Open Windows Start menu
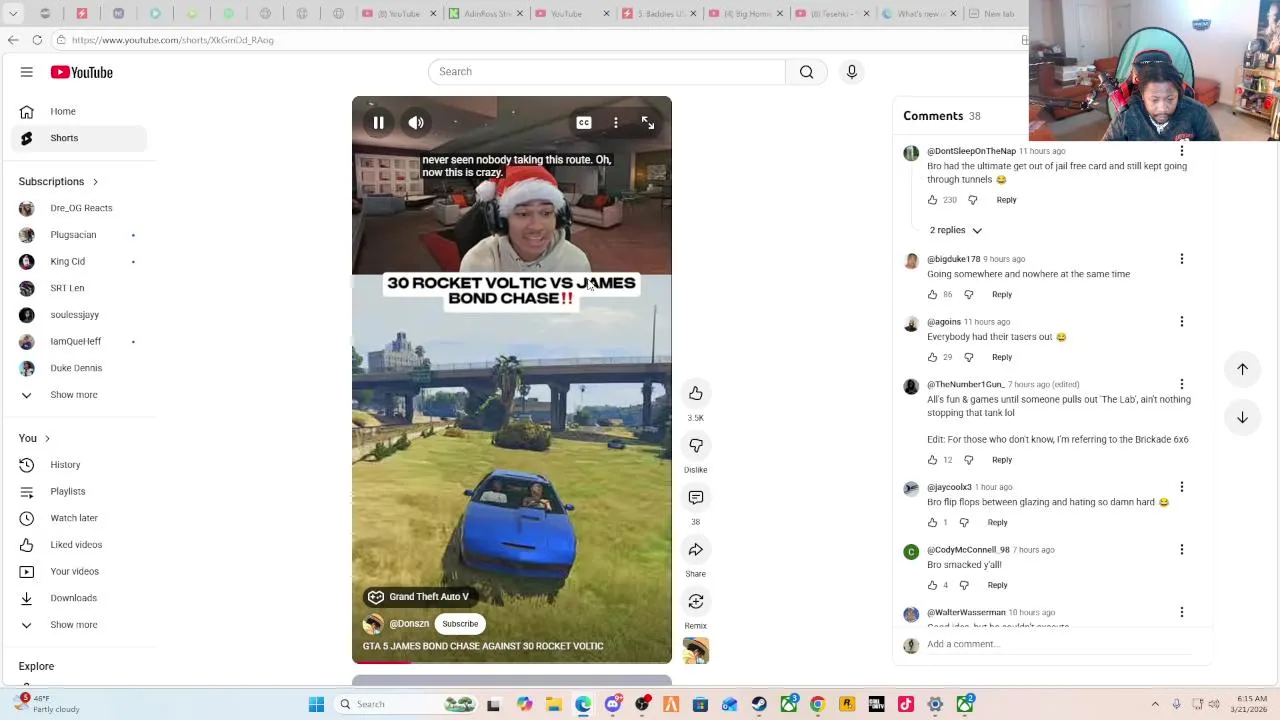1280x720 pixels. 316,704
